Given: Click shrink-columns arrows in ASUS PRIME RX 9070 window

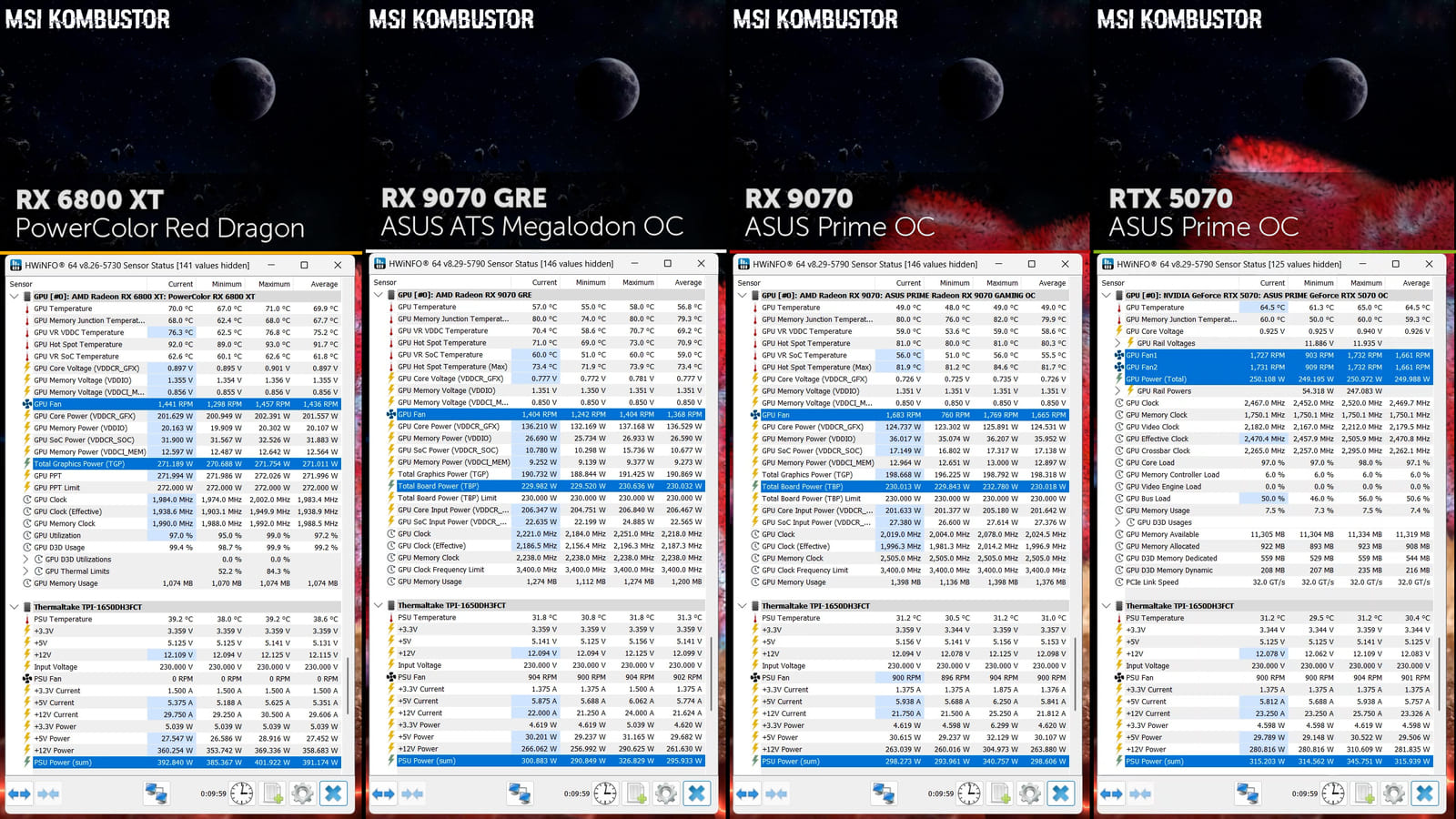Looking at the screenshot, I should point(776,794).
